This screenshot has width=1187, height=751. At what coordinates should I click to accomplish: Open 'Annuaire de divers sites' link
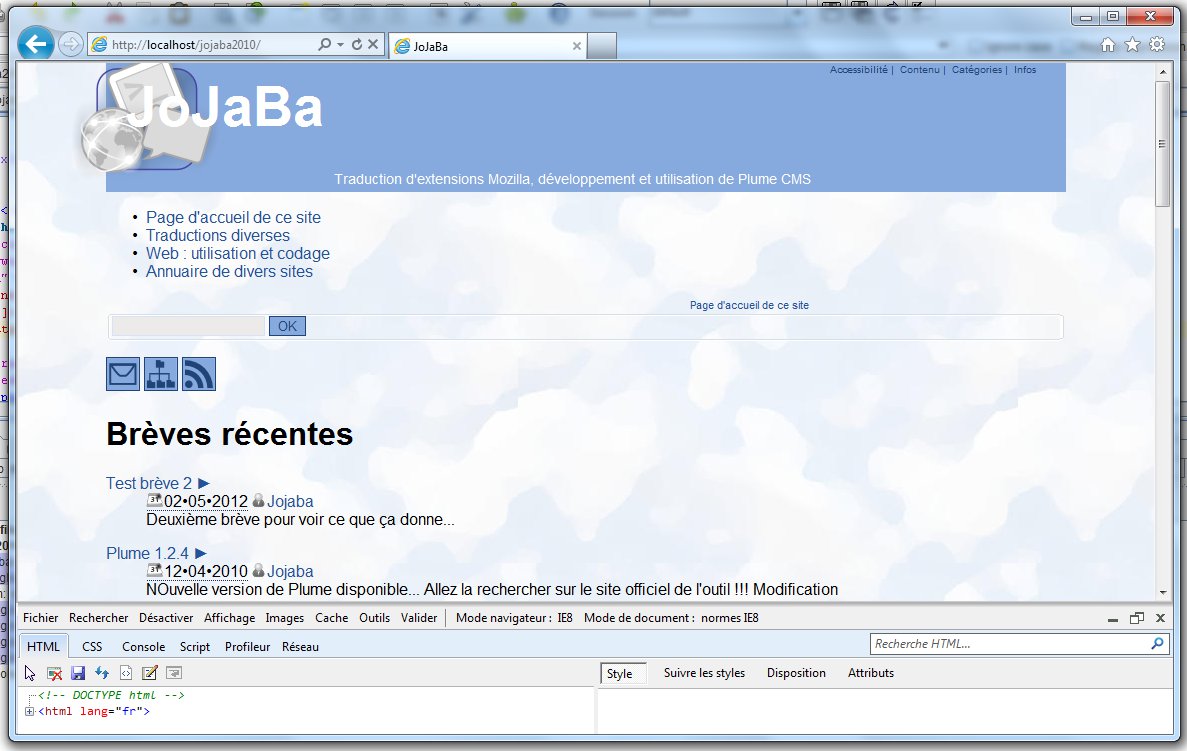click(x=229, y=272)
